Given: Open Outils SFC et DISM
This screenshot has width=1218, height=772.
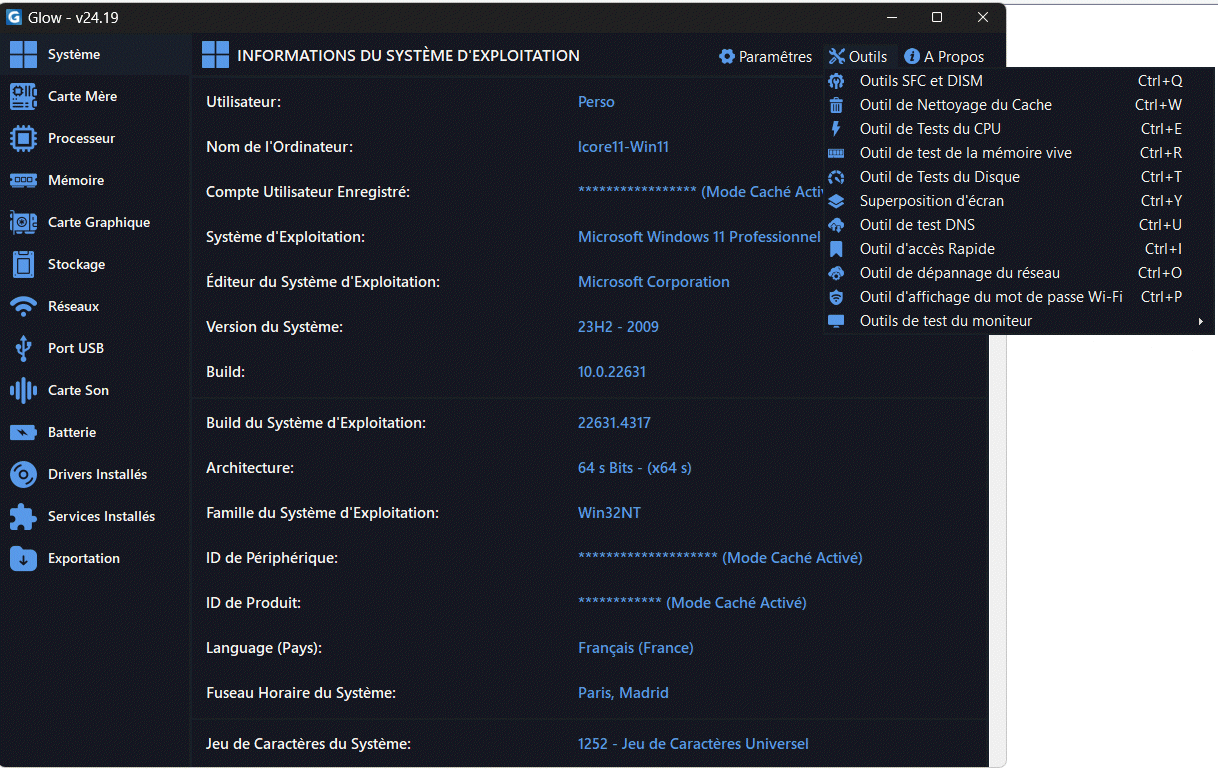Looking at the screenshot, I should coord(1019,81).
